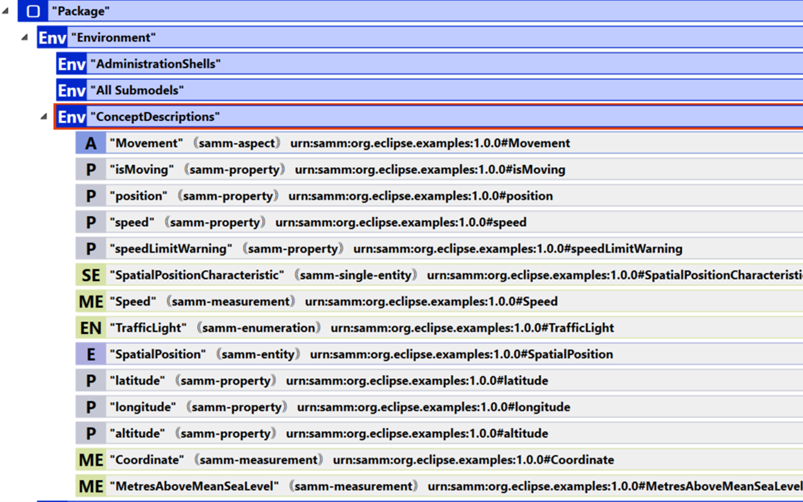Select the "MetresAboveMeanSeaLevel" row
The image size is (803, 502).
[439, 486]
